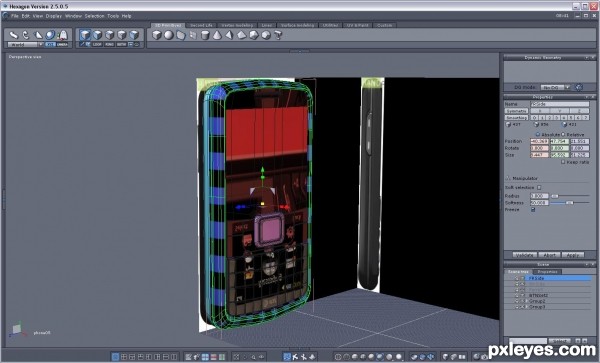Create a Grid plane primitive
Image resolution: width=600 pixels, height=363 pixels.
193,35
